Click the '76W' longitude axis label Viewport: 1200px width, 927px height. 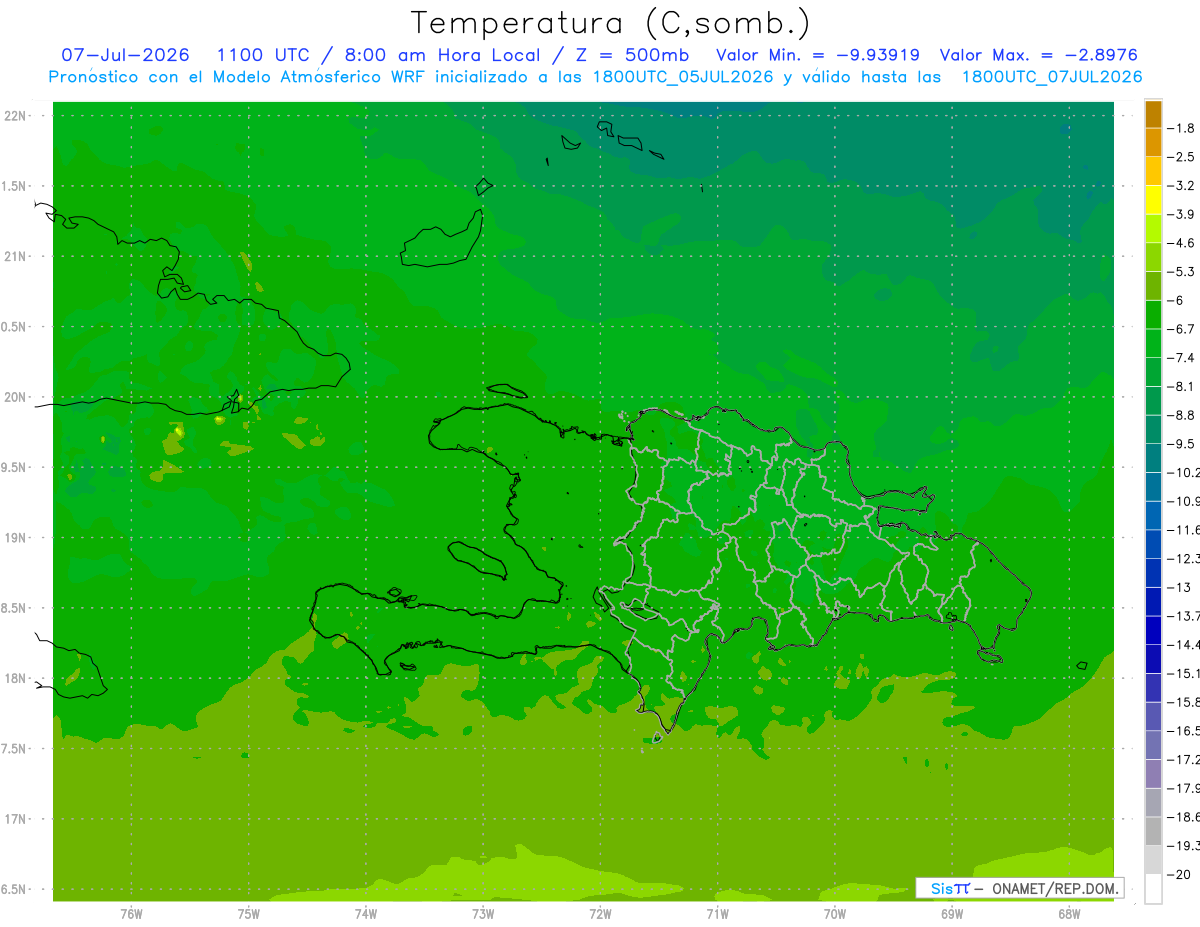(131, 913)
